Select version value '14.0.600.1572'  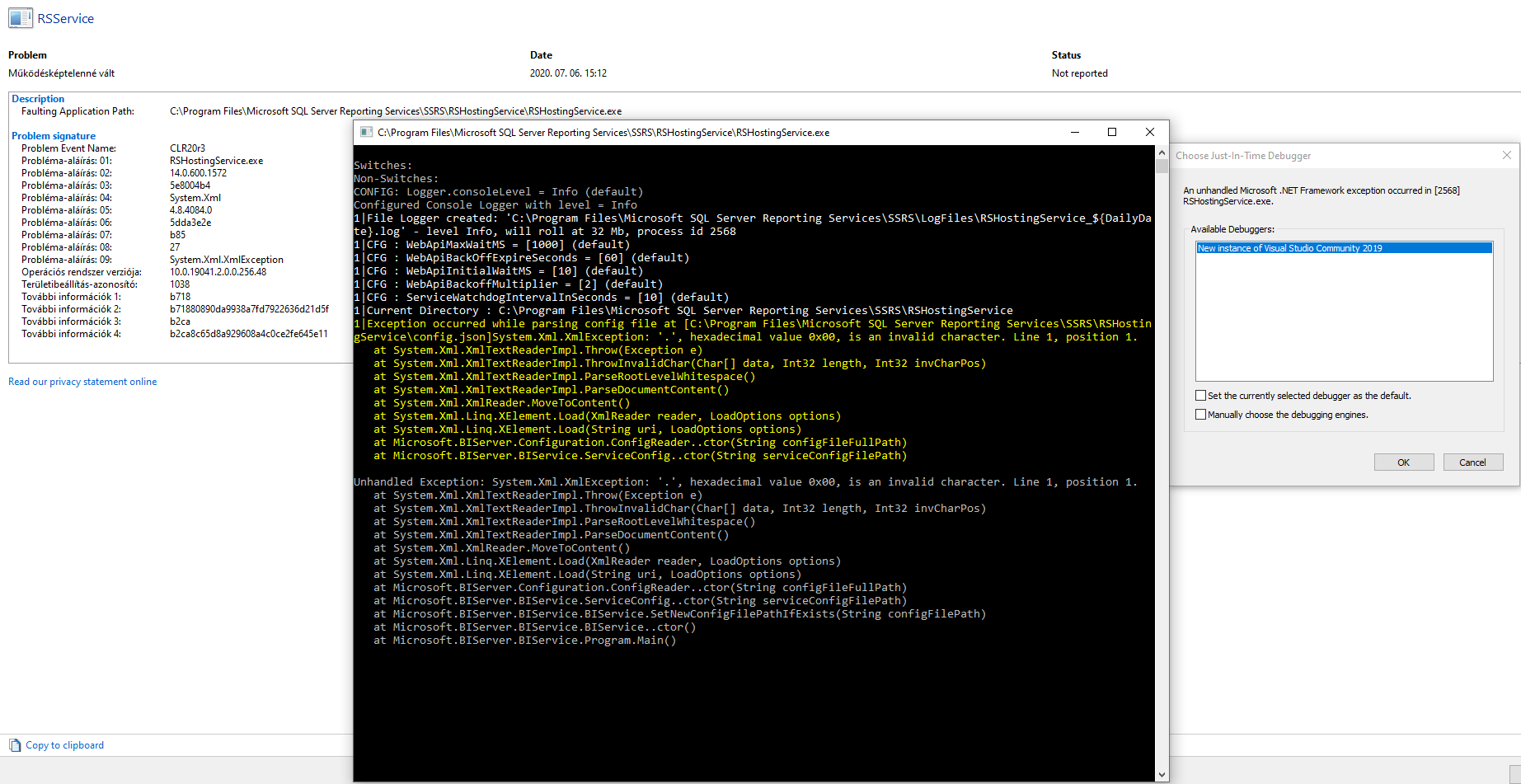[x=198, y=173]
